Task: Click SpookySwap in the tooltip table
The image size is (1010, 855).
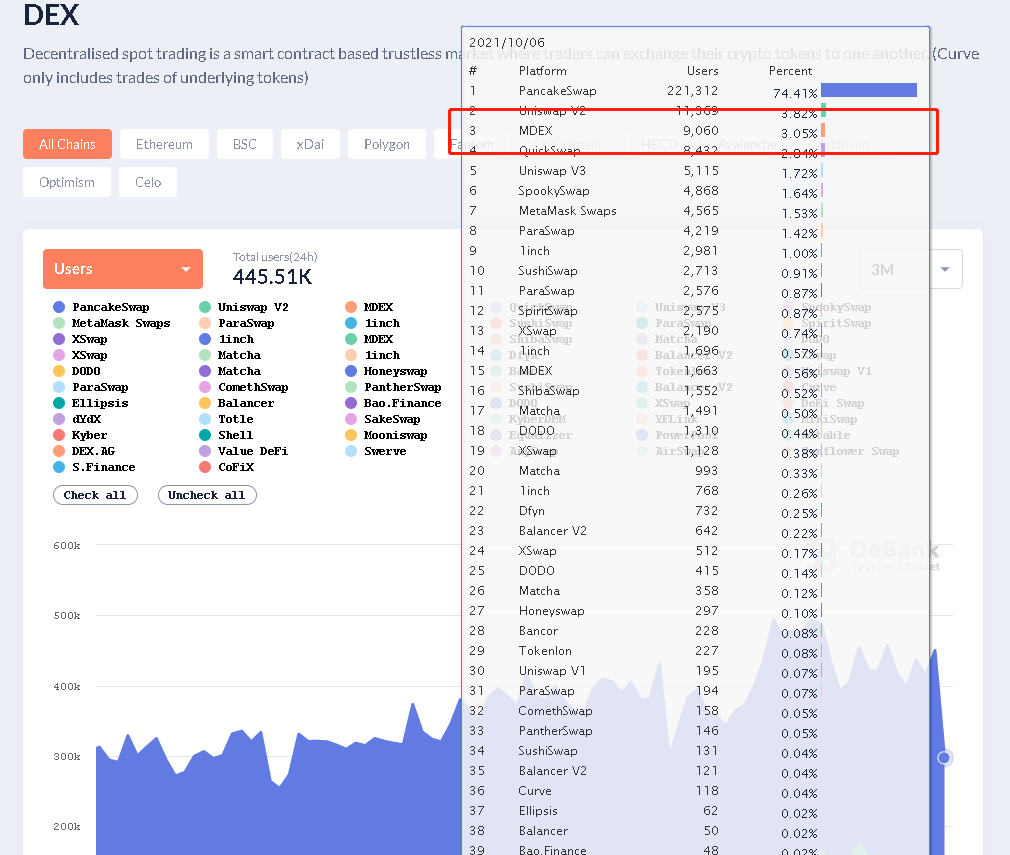Action: 554,191
